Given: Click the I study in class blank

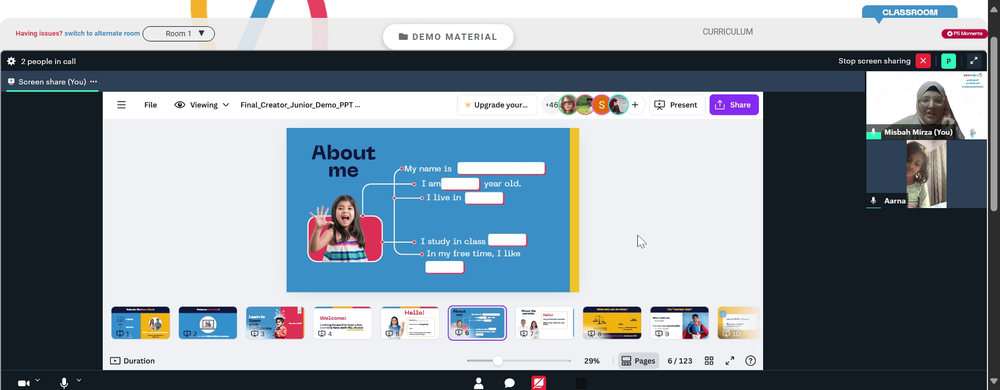Looking at the screenshot, I should (508, 240).
